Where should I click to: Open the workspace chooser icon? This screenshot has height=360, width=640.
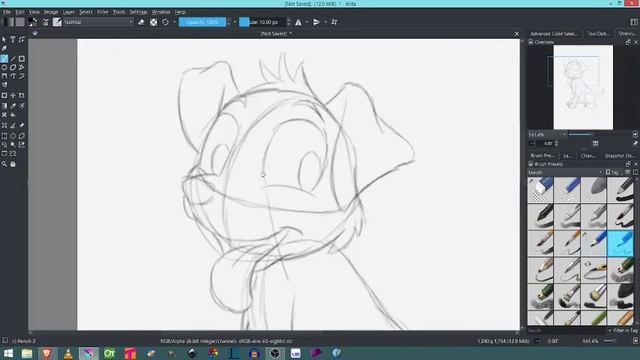[634, 22]
